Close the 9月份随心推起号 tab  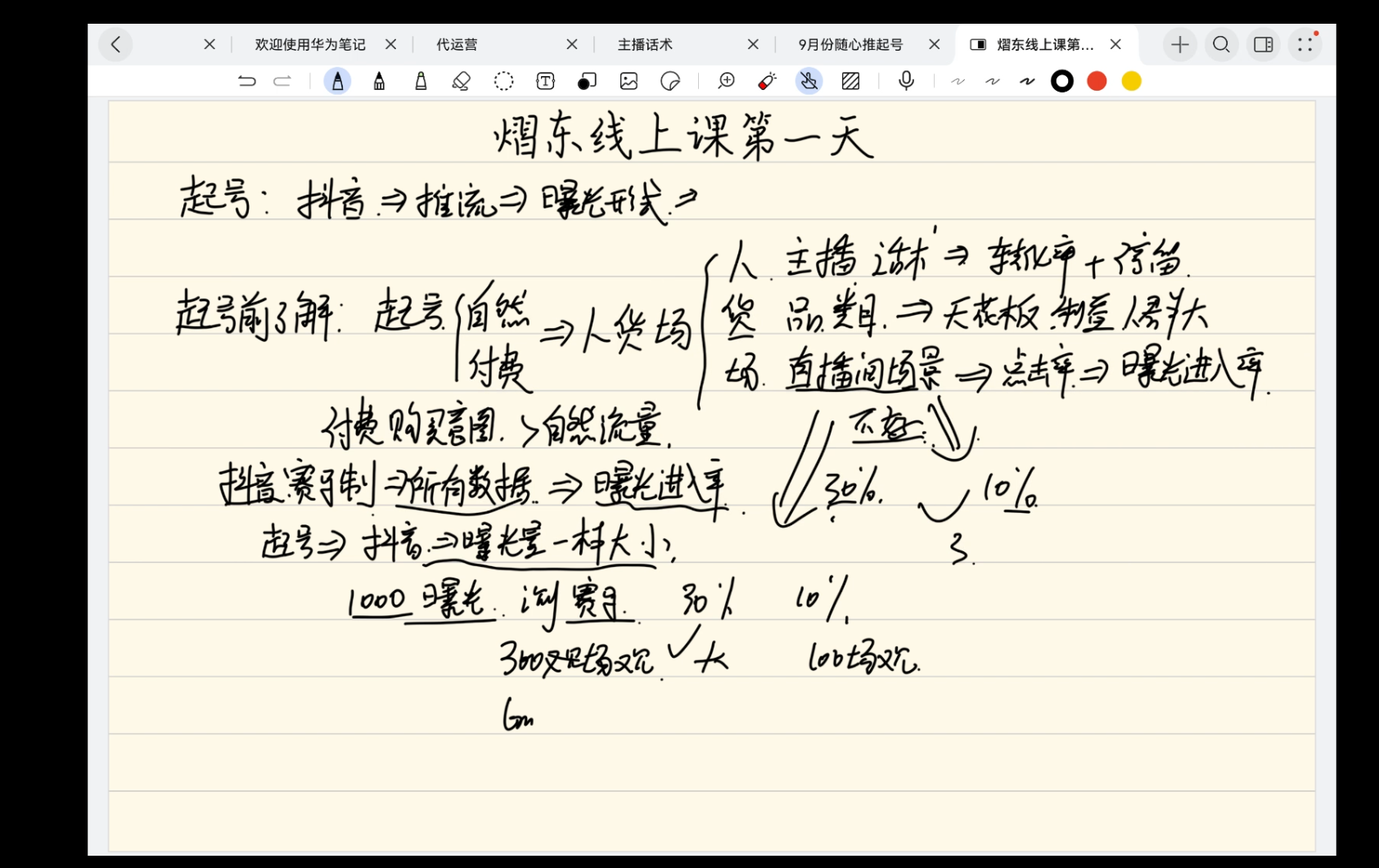935,45
